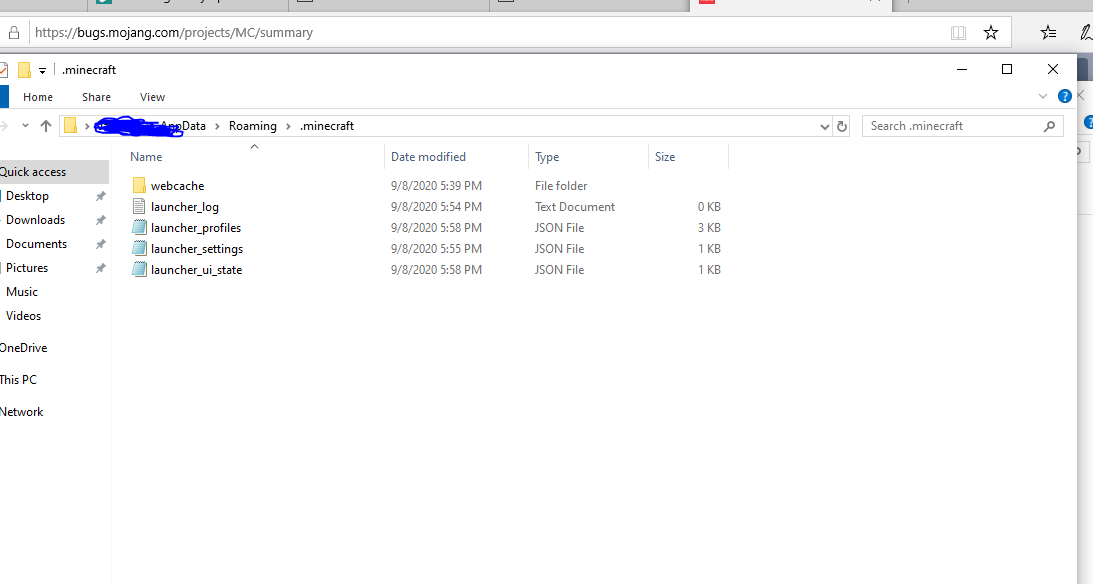1093x584 pixels.
Task: Select the launcher_ui_state file name
Action: 197,270
